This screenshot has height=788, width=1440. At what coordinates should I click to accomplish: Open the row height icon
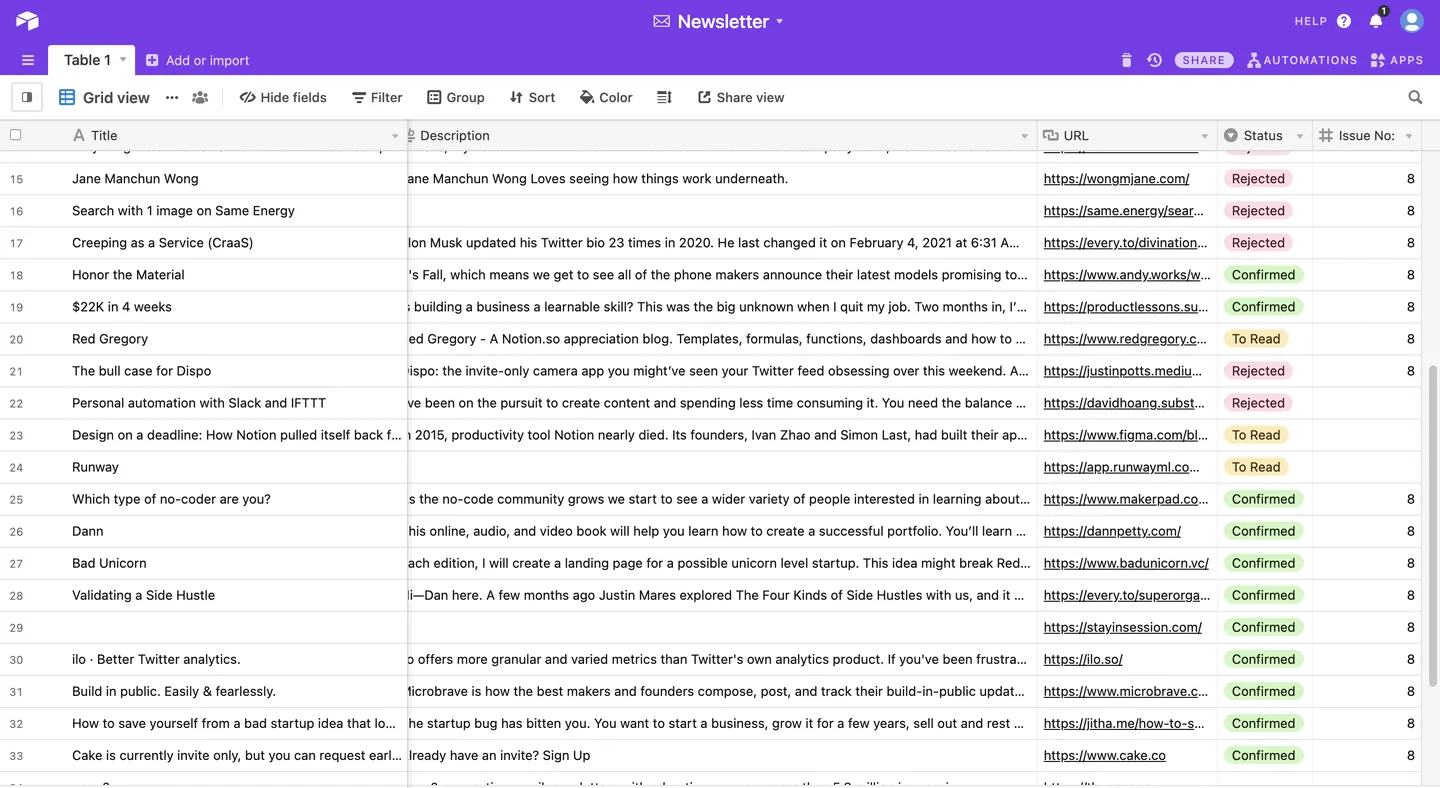tap(664, 97)
